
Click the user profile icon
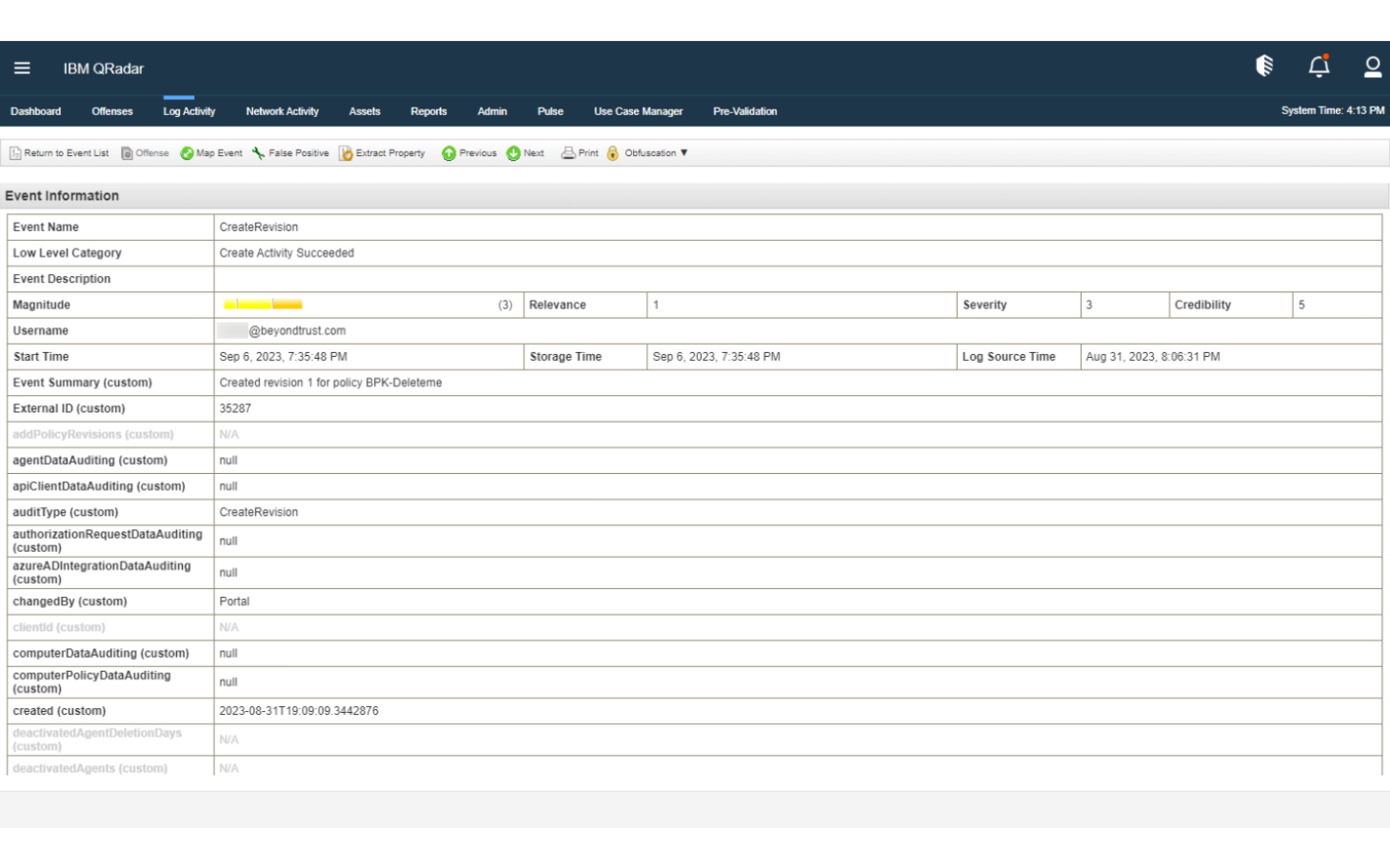click(x=1372, y=67)
